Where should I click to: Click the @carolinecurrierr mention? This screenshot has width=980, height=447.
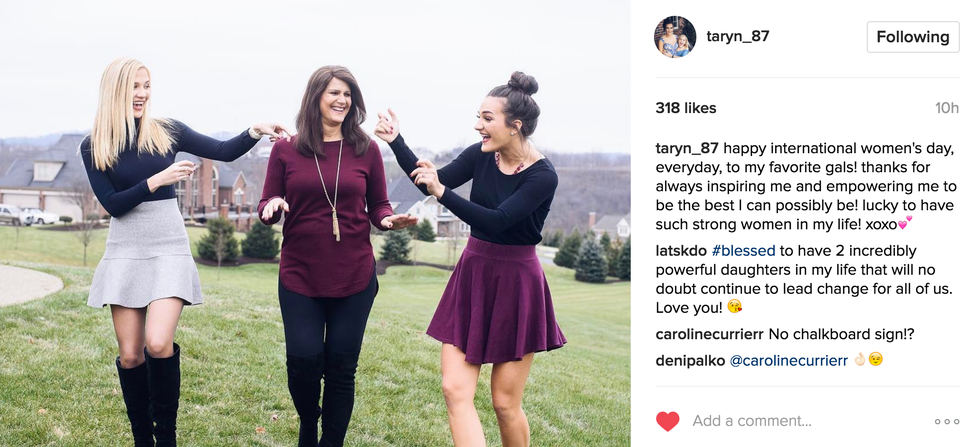[789, 361]
